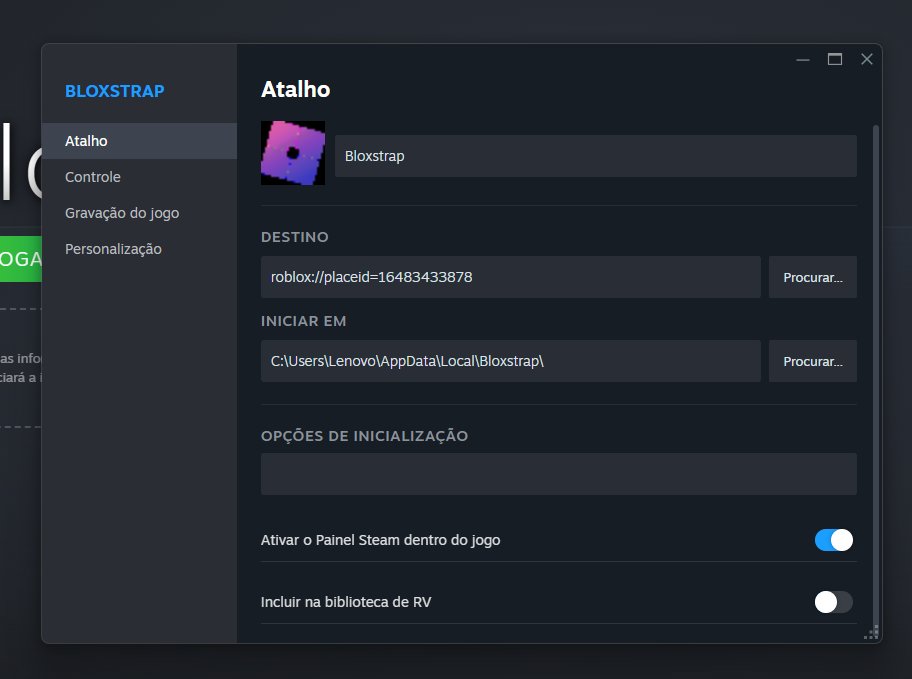Click the Atalho page heading
Viewport: 912px width, 679px height.
coord(295,90)
